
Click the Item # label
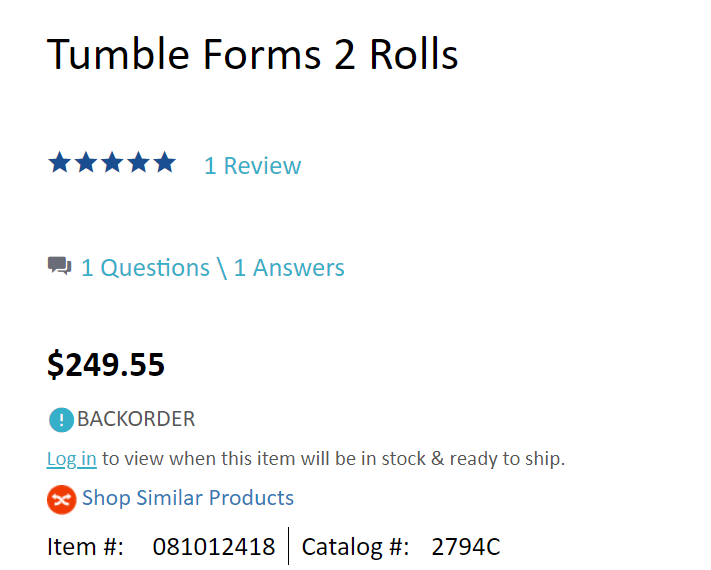[85, 547]
